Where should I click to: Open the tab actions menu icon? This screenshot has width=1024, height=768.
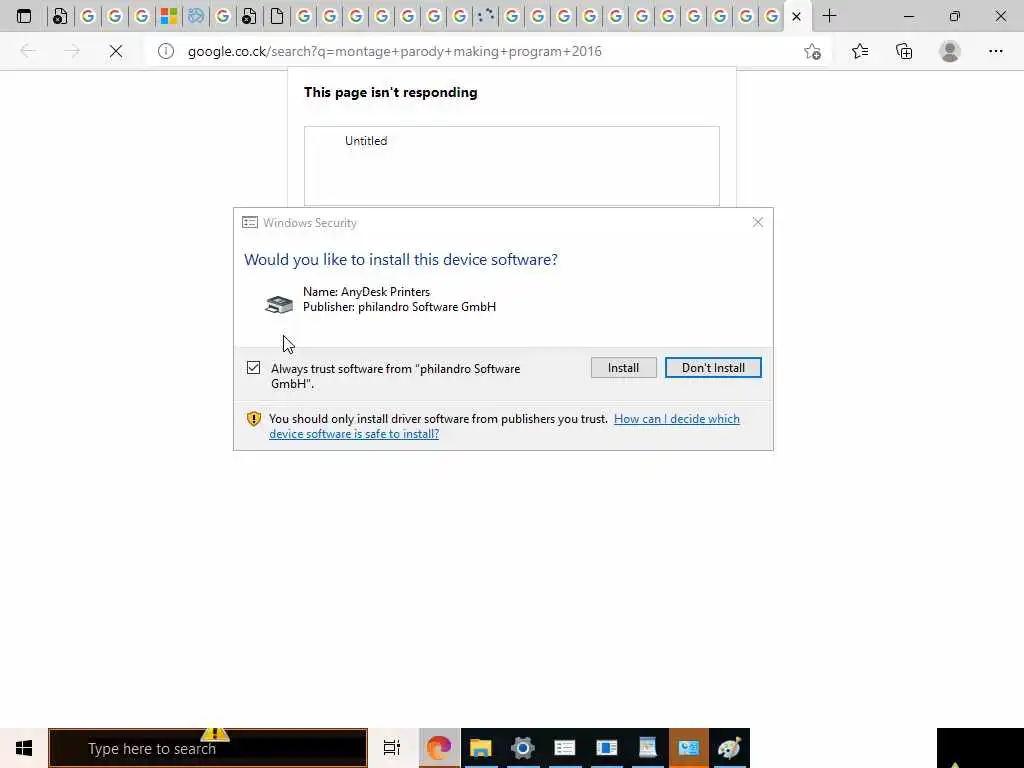(24, 16)
